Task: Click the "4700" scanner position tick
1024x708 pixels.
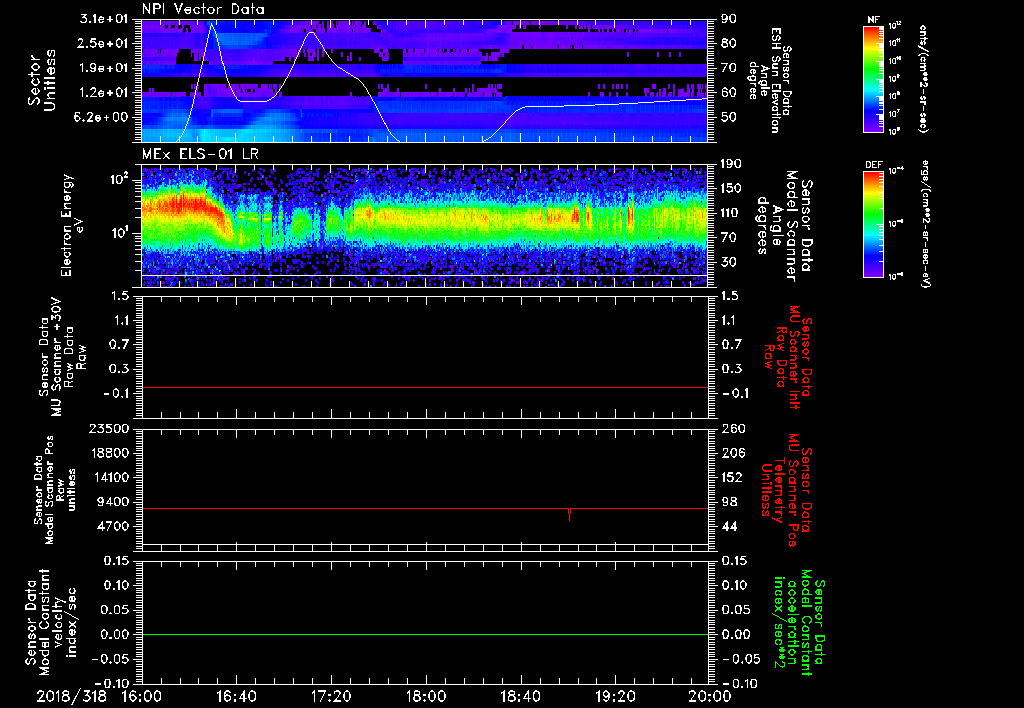Action: [114, 526]
